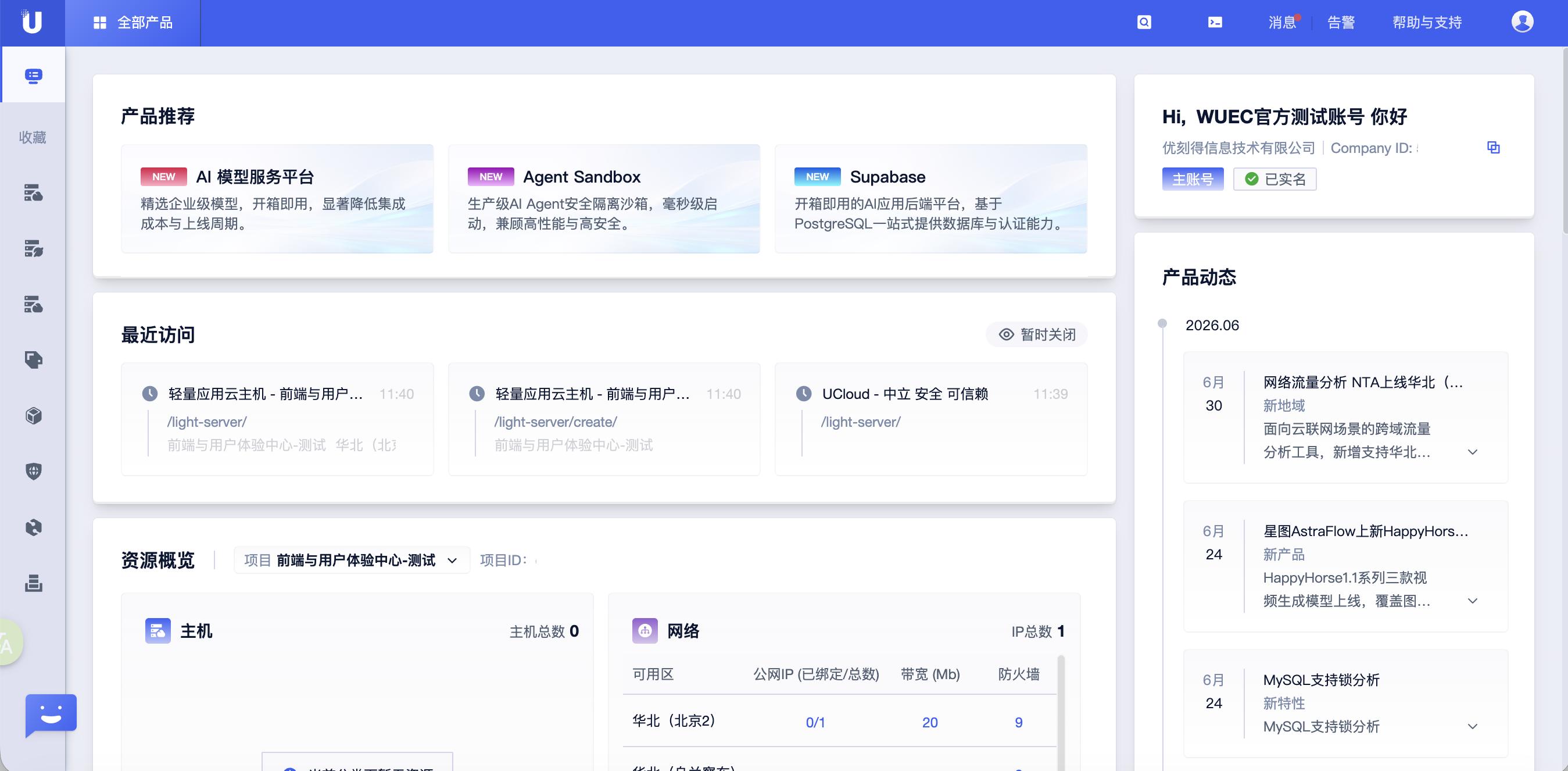
Task: Click the 已实名 verification badge
Action: tap(1275, 179)
